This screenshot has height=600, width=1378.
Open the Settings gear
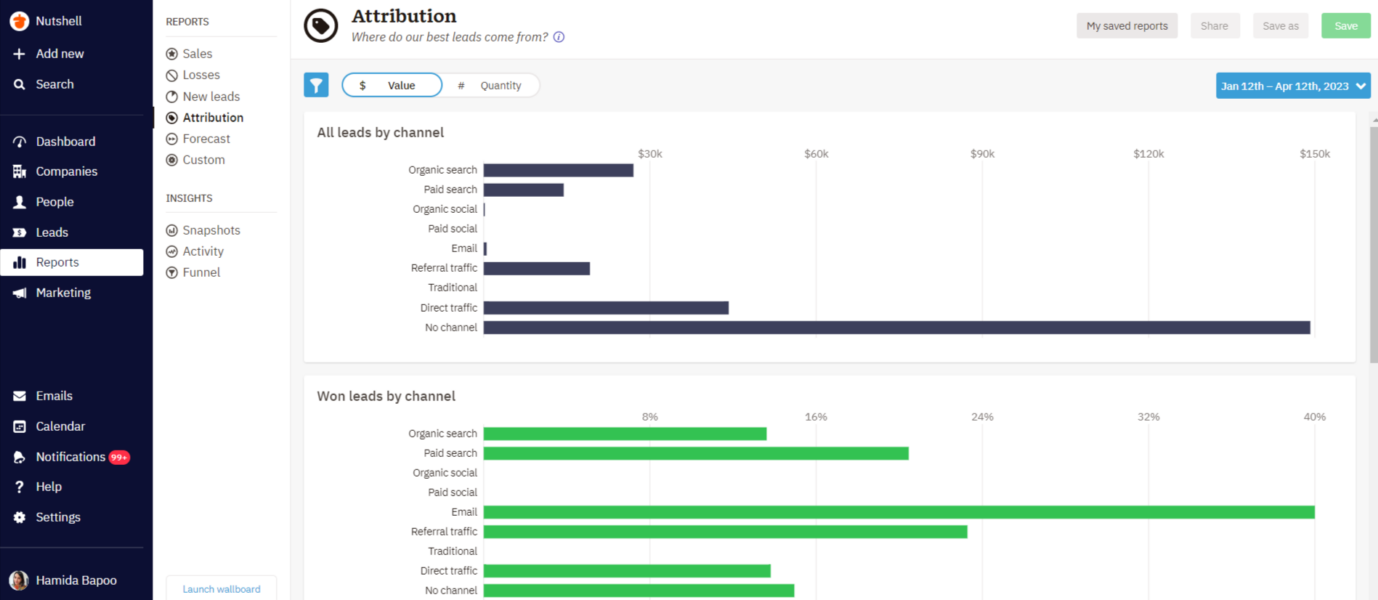pyautogui.click(x=58, y=517)
